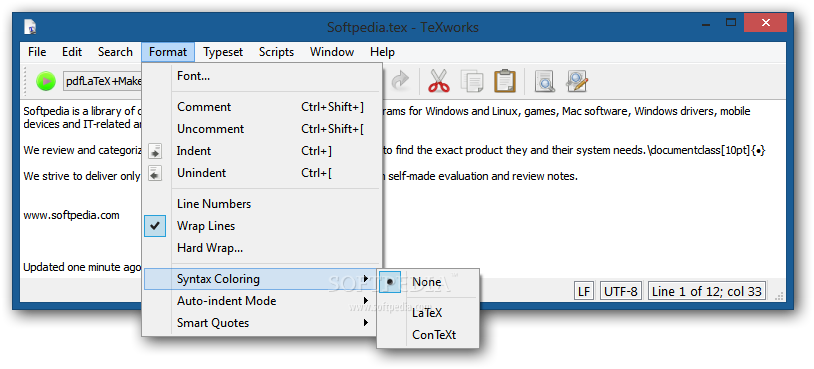This screenshot has width=814, height=369.
Task: Toggle the Wrap Lines checkmark
Action: point(155,226)
